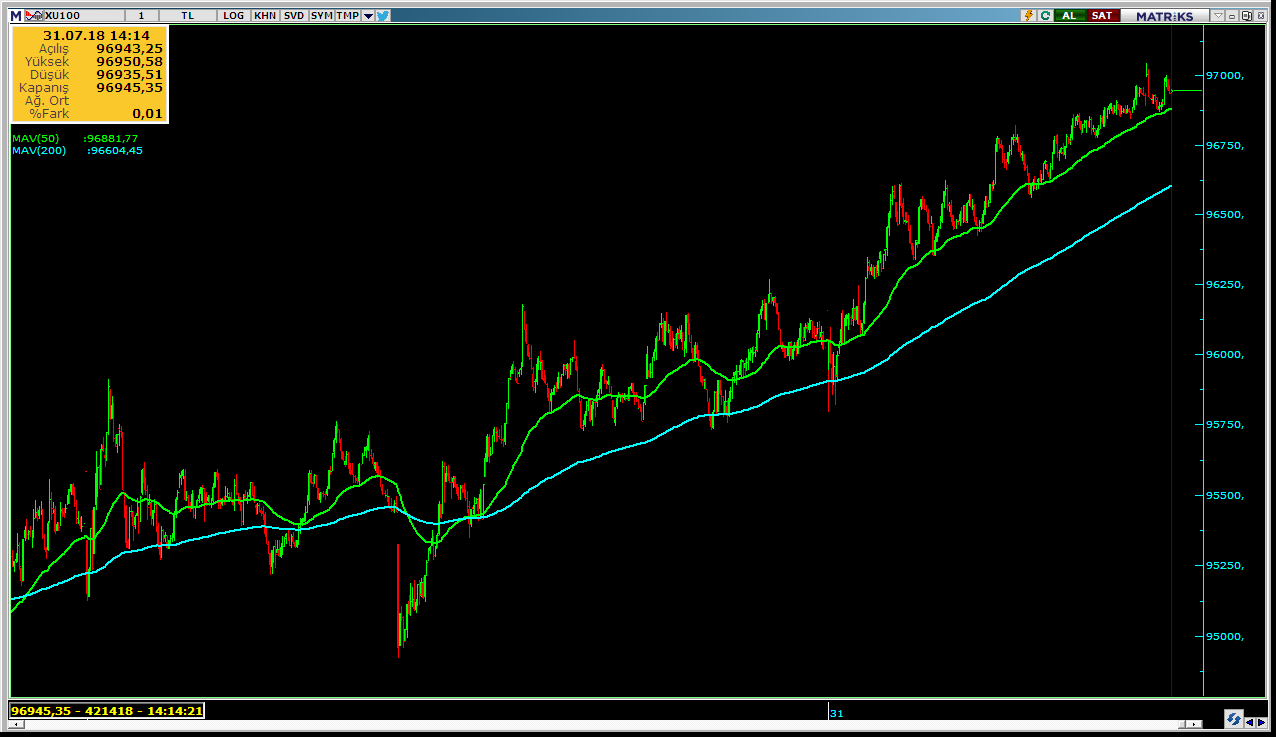
Task: Click the green C refresh icon
Action: 1045,15
